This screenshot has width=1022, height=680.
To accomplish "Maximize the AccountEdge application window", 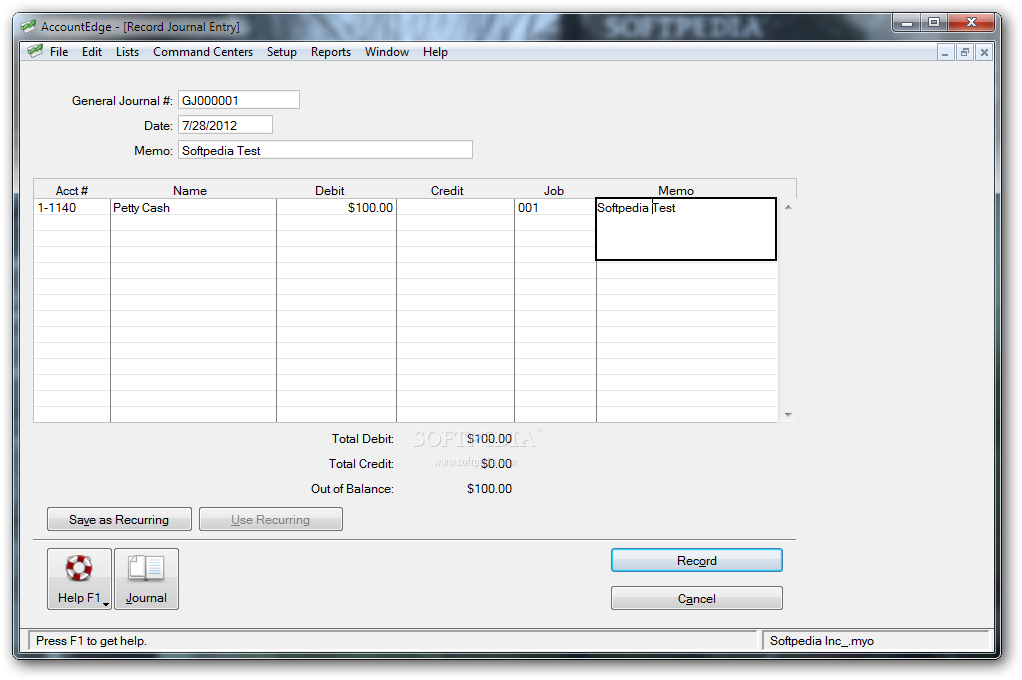I will (x=933, y=23).
